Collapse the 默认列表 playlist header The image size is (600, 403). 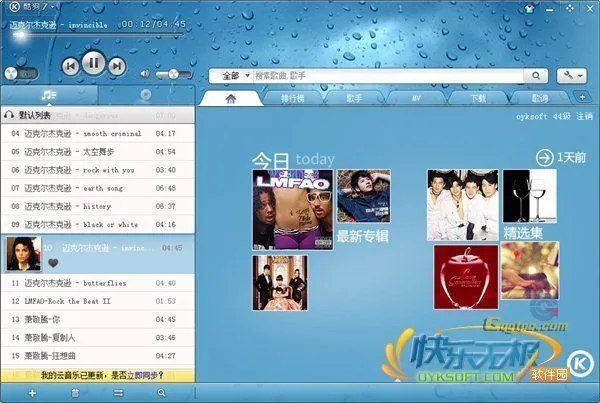coord(98,115)
